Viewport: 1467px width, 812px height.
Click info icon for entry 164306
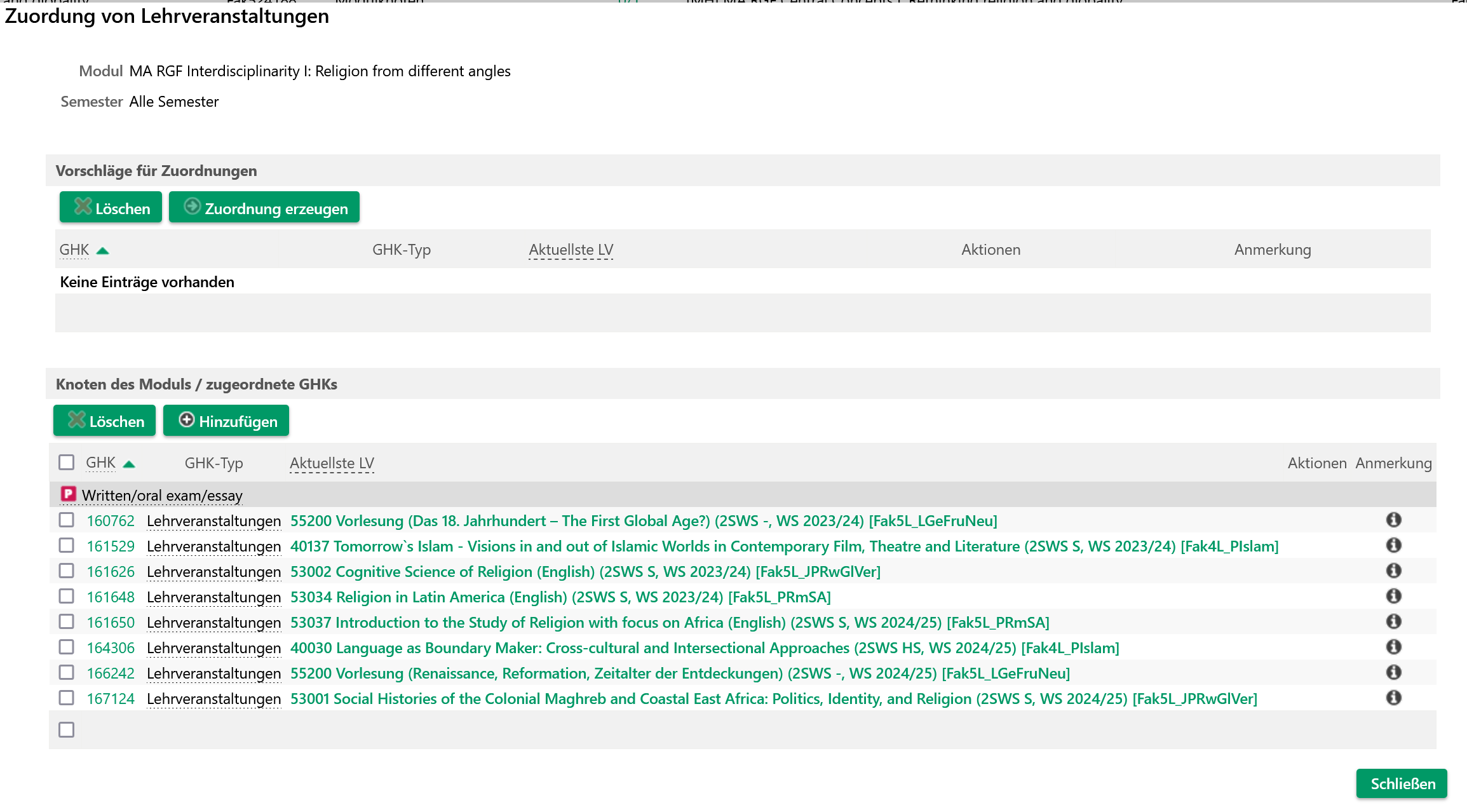pyautogui.click(x=1393, y=647)
